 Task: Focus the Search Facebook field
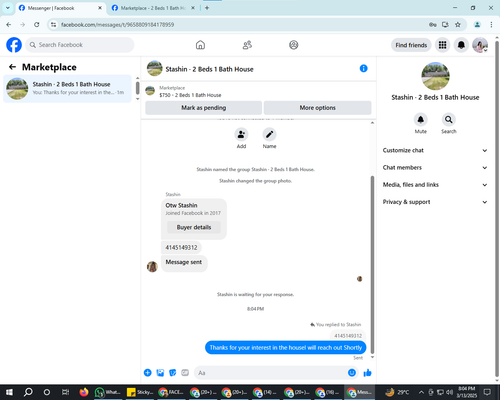(x=80, y=45)
